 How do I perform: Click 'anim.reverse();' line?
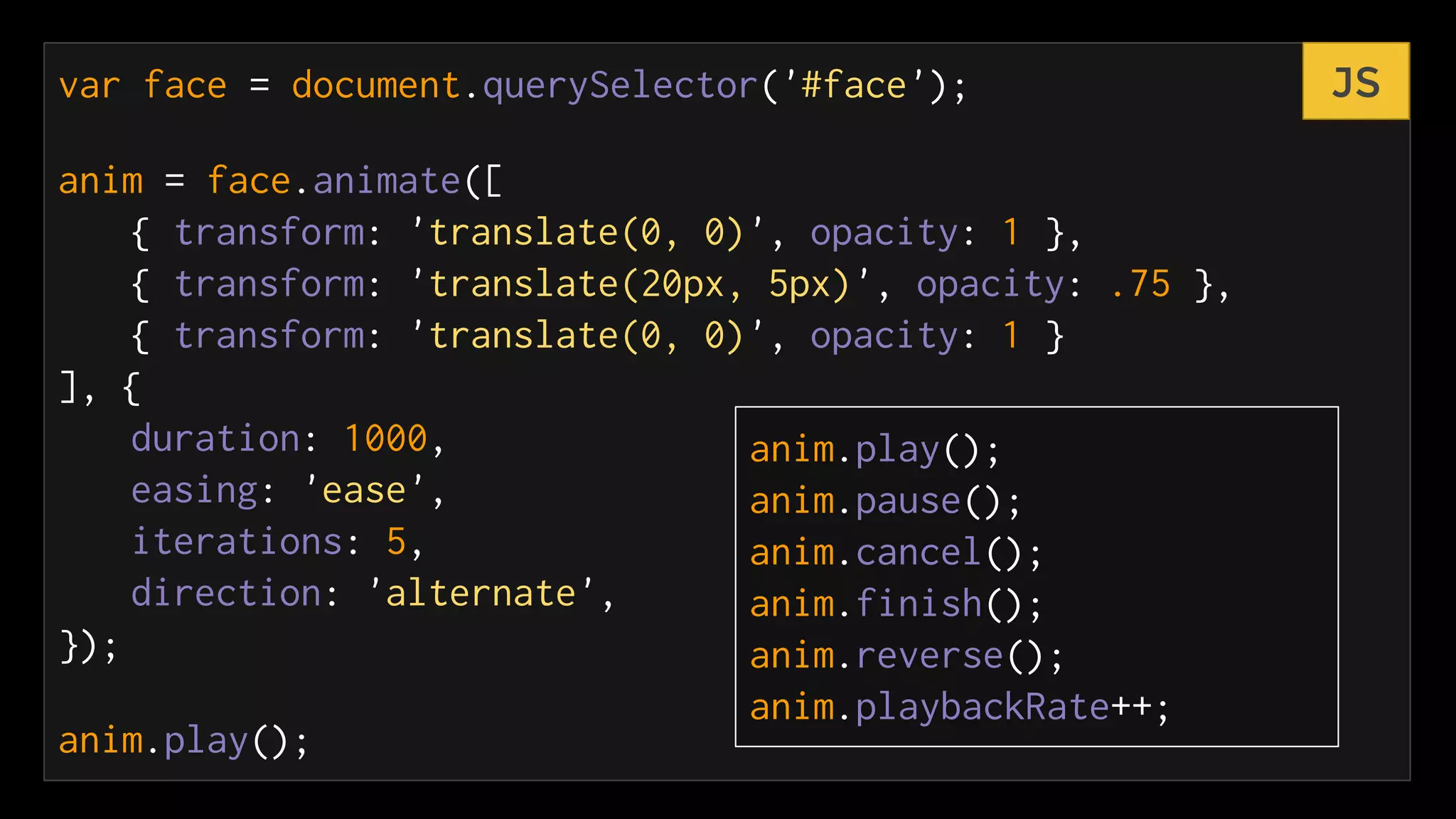coord(906,655)
